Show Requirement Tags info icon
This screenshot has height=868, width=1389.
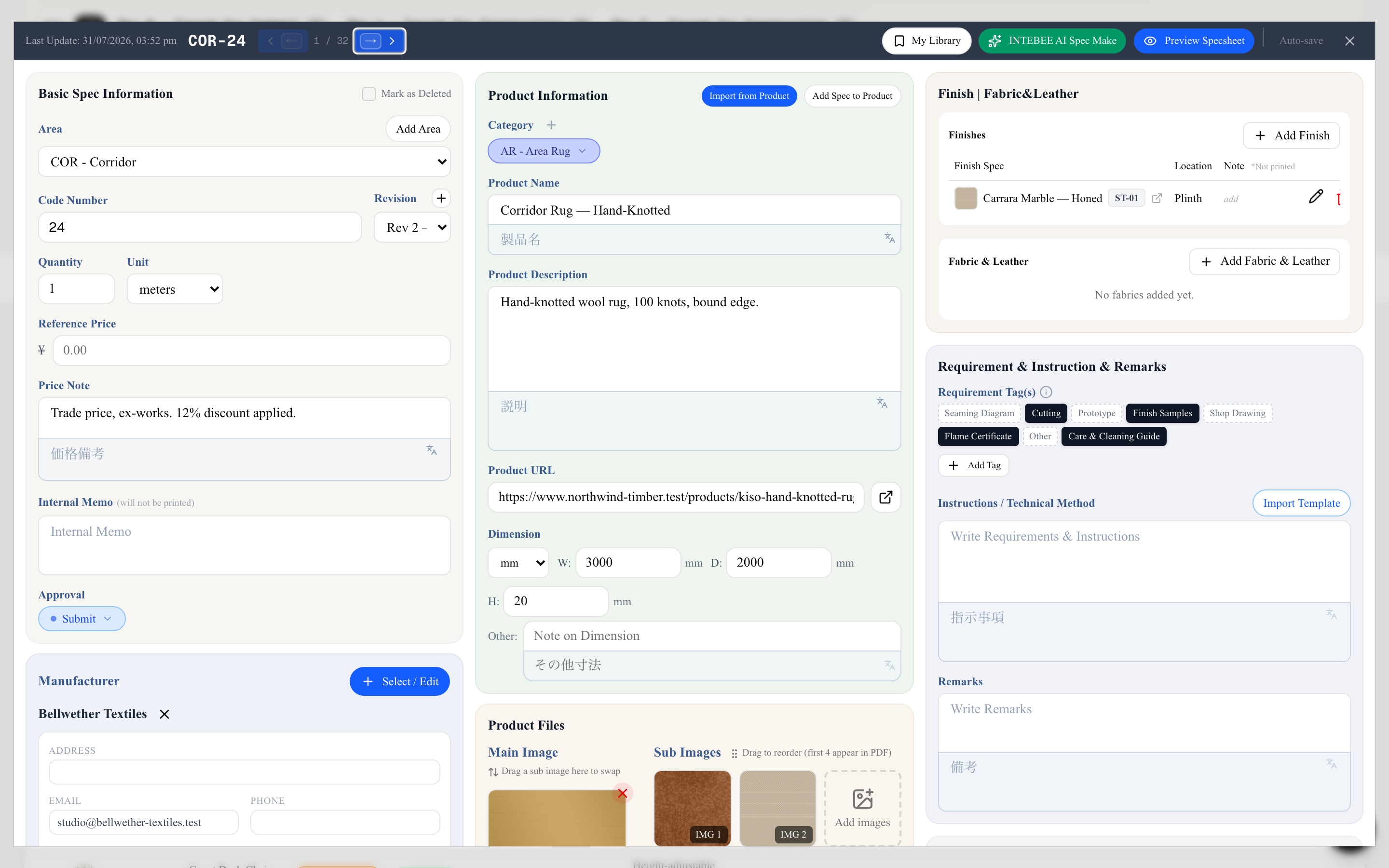coord(1046,392)
